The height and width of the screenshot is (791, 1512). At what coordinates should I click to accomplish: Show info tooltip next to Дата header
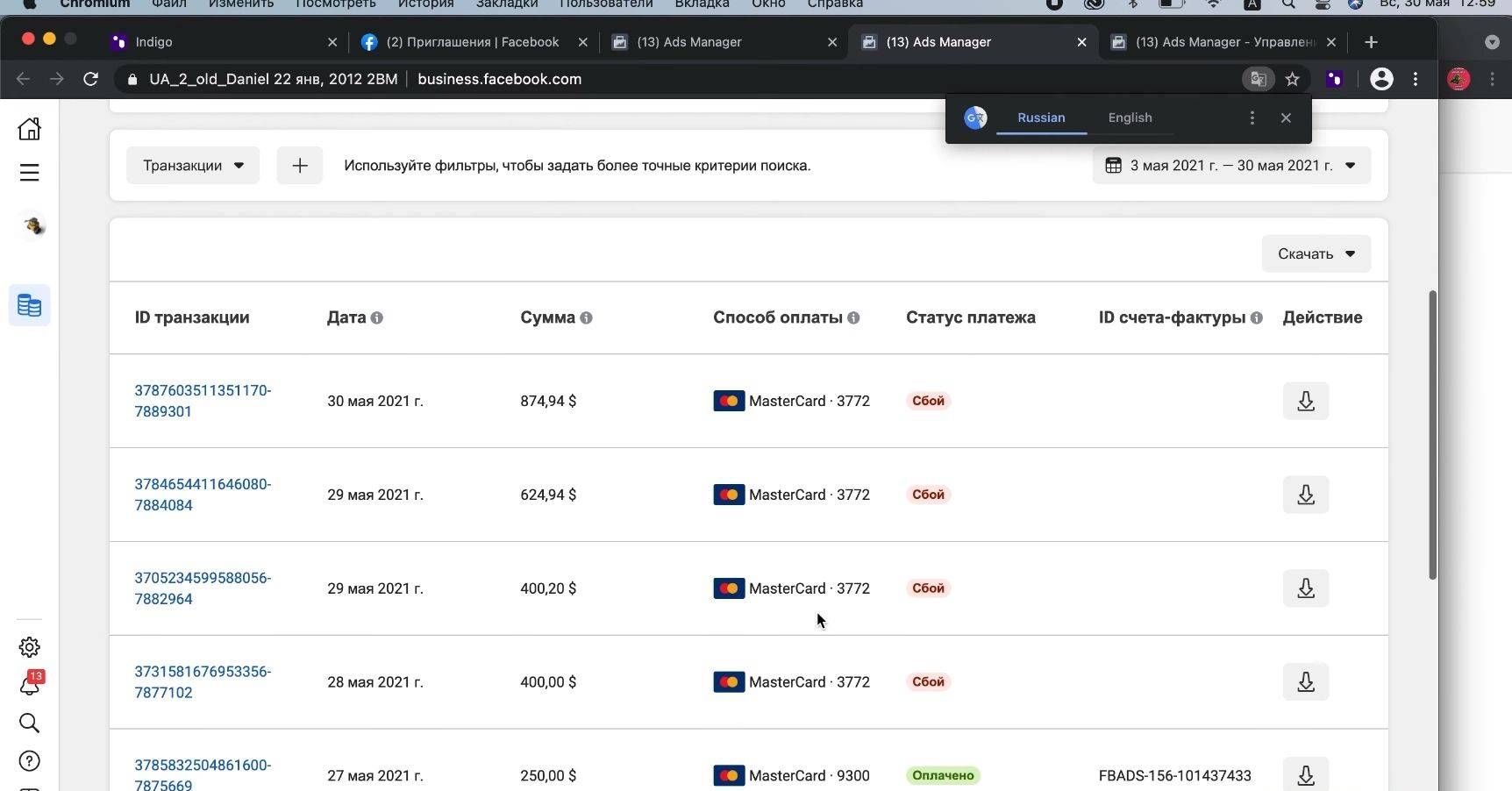coord(377,318)
